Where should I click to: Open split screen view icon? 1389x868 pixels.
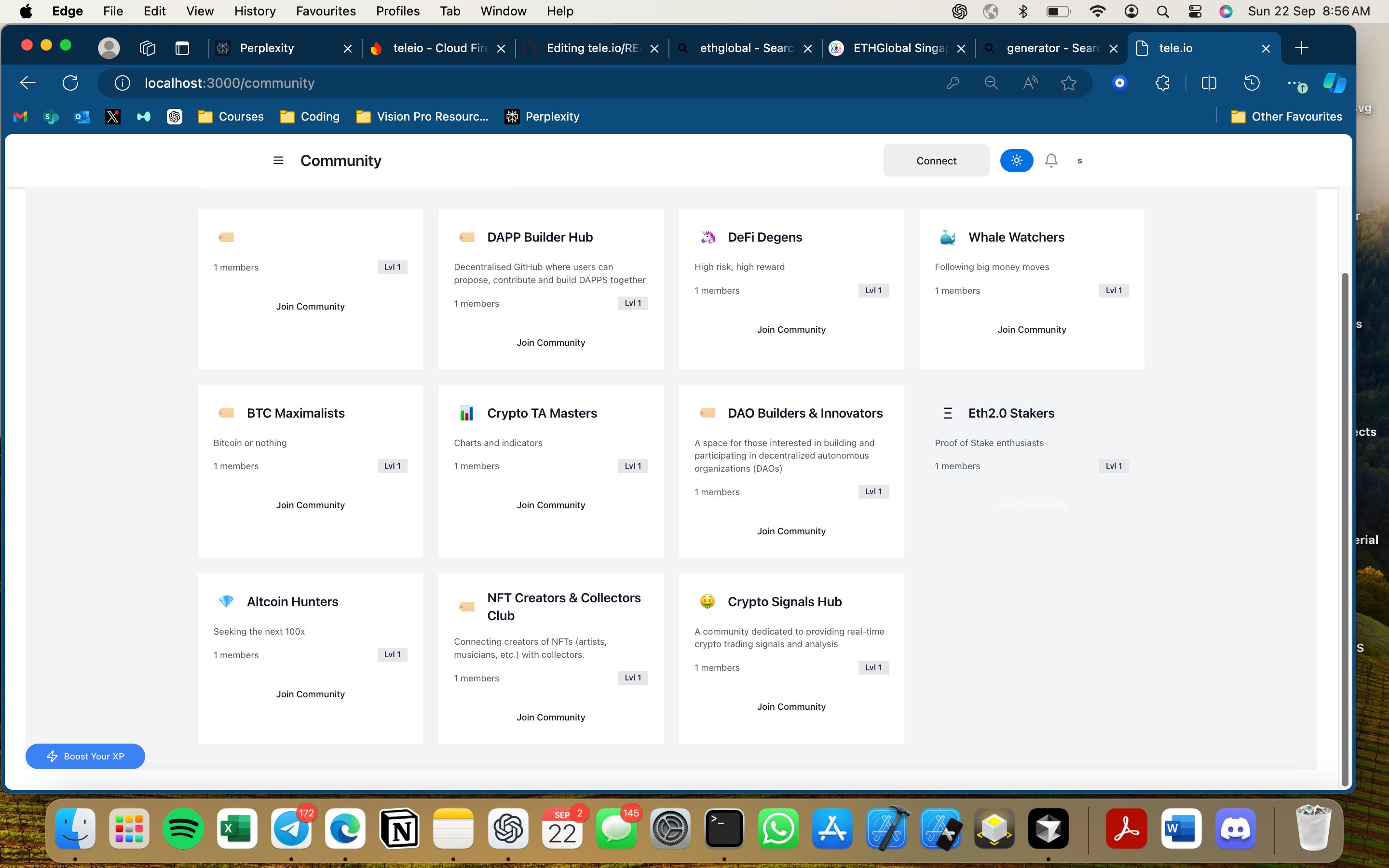[x=1208, y=82]
